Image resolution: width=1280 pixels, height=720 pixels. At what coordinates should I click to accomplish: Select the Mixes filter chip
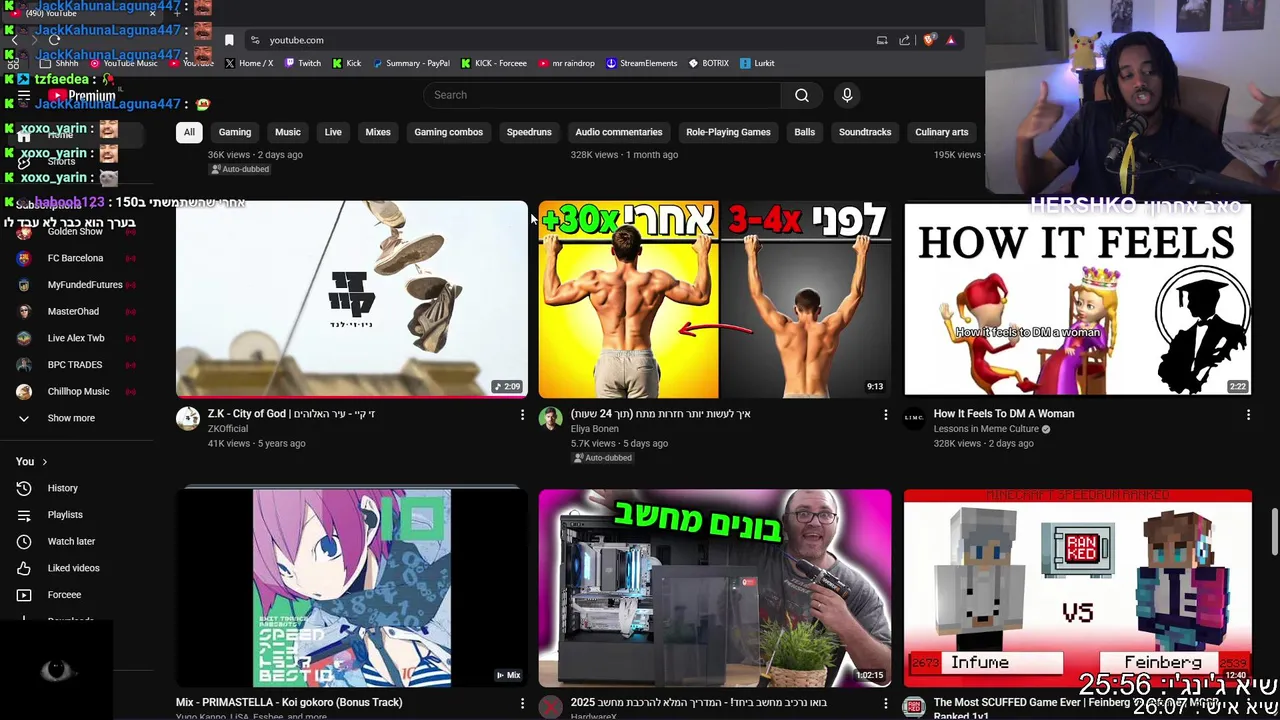378,132
